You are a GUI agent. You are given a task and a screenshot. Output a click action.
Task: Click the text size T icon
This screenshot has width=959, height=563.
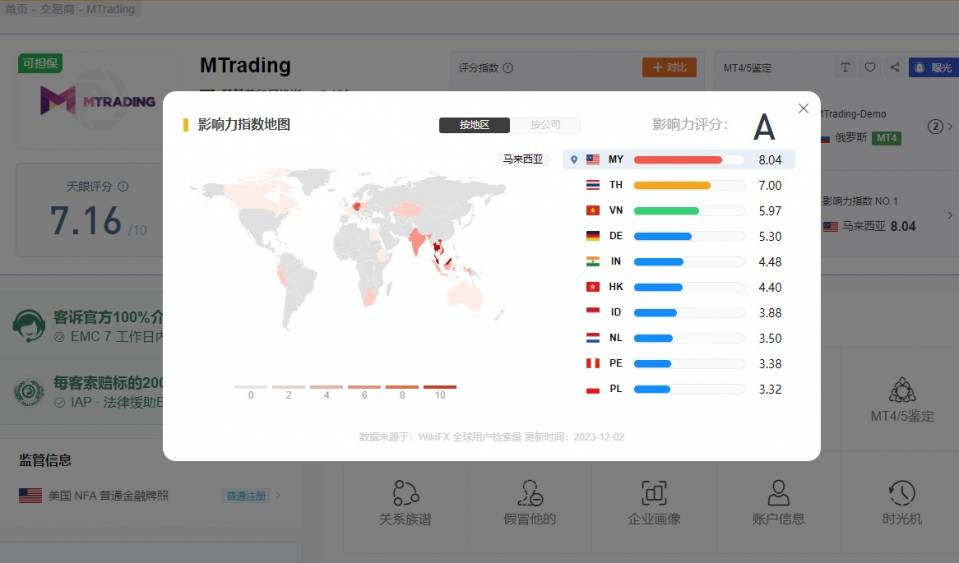845,67
